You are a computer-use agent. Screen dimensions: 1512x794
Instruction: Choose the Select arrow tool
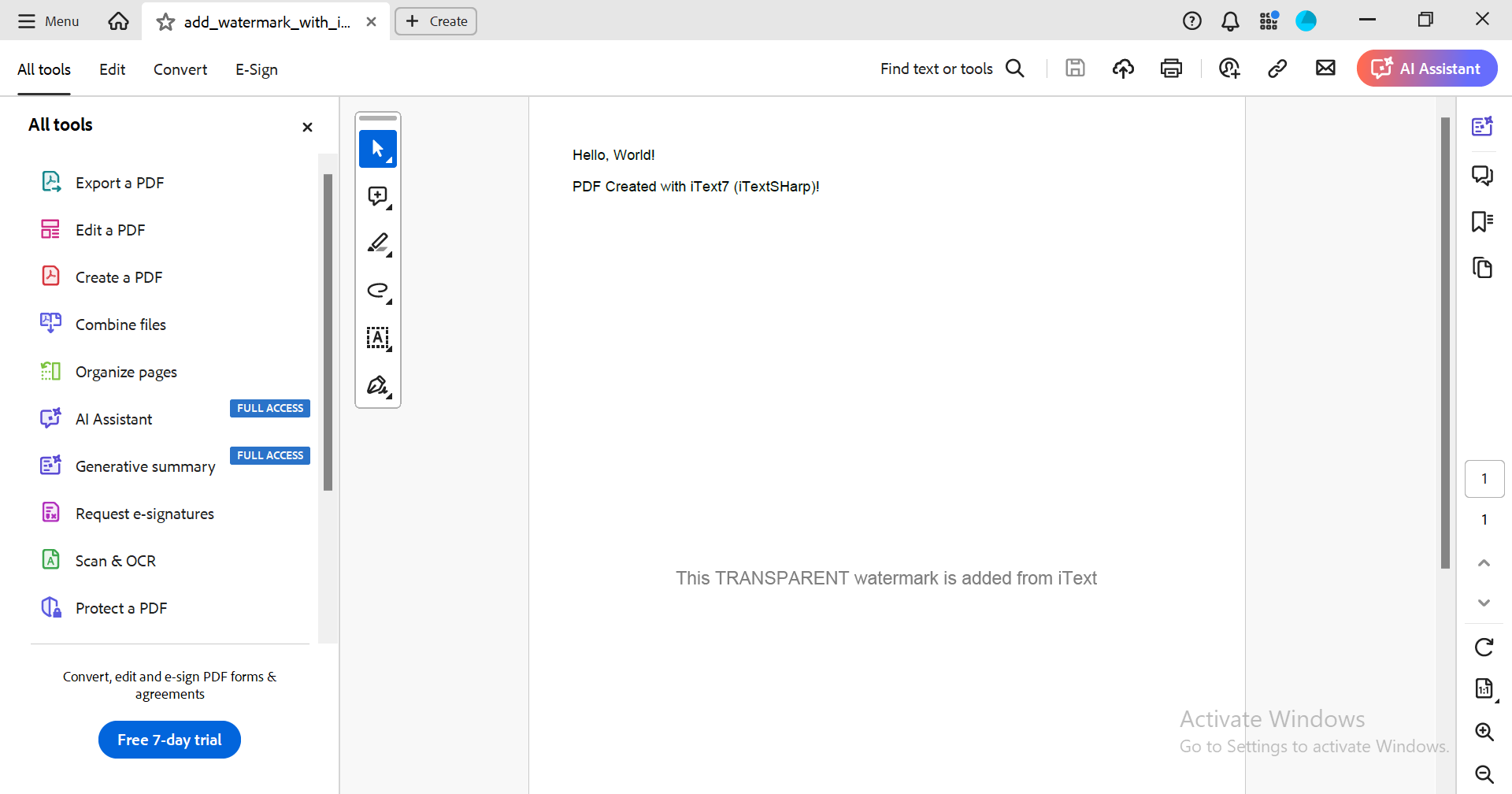click(x=378, y=149)
